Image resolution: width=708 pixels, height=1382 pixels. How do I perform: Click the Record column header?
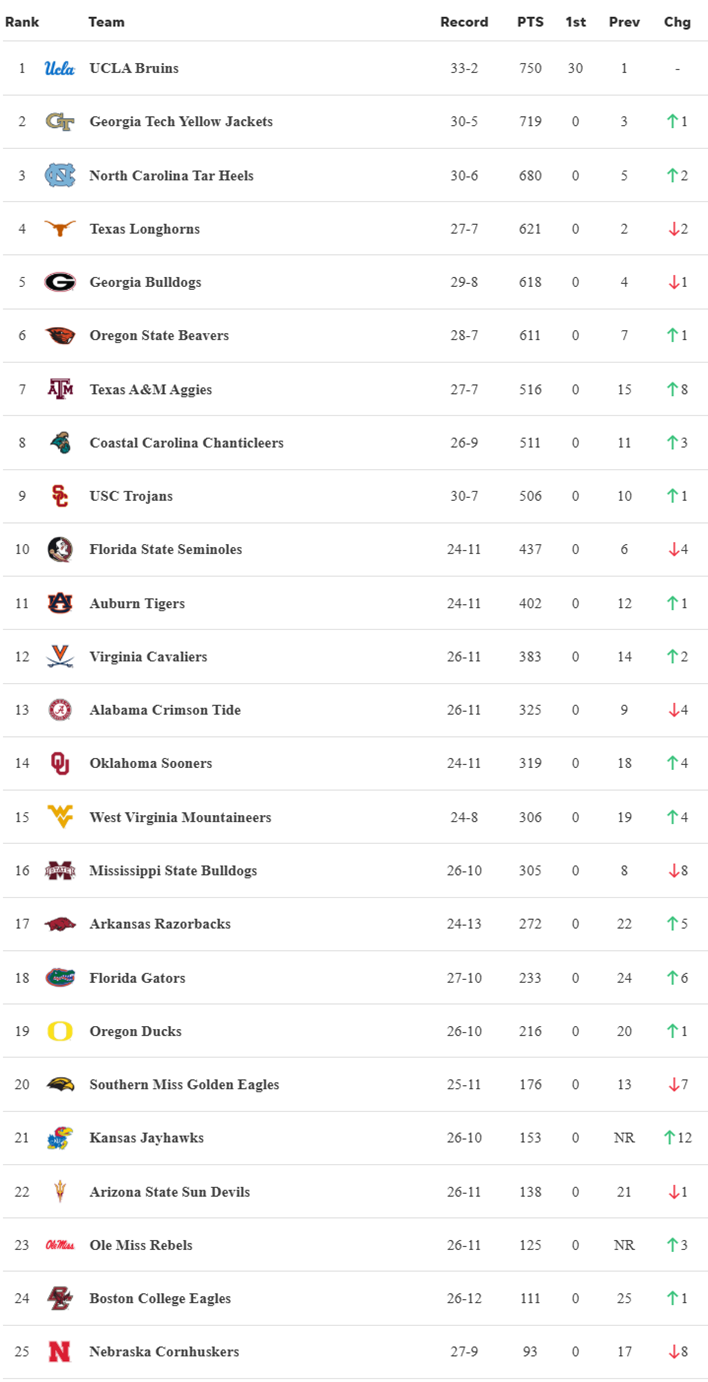click(464, 22)
